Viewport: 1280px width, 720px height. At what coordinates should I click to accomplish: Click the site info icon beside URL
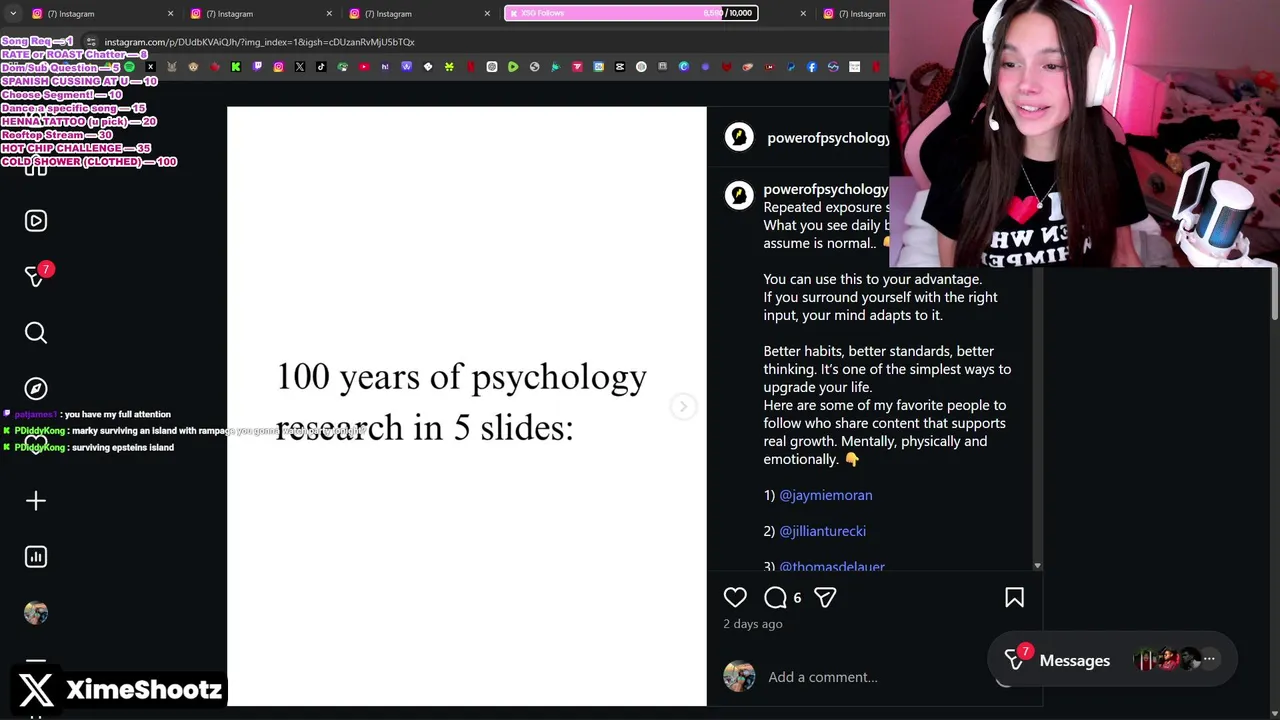coord(92,42)
